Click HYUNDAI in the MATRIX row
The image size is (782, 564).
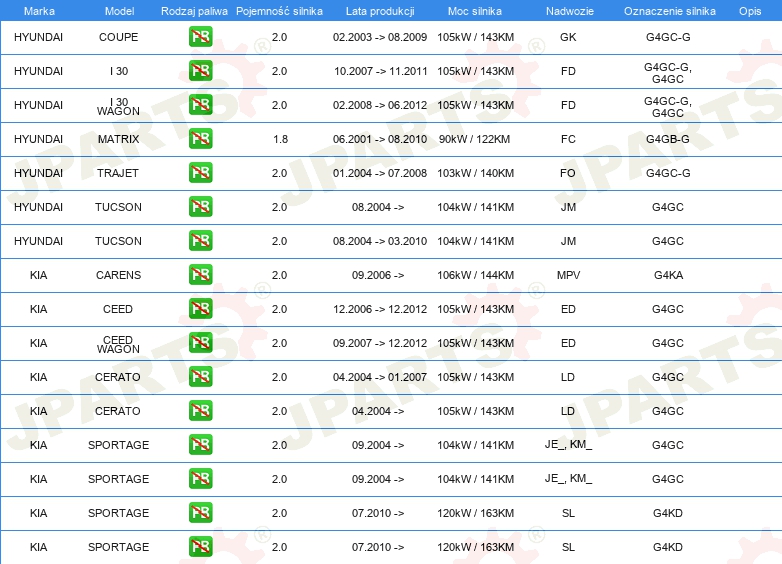point(38,139)
